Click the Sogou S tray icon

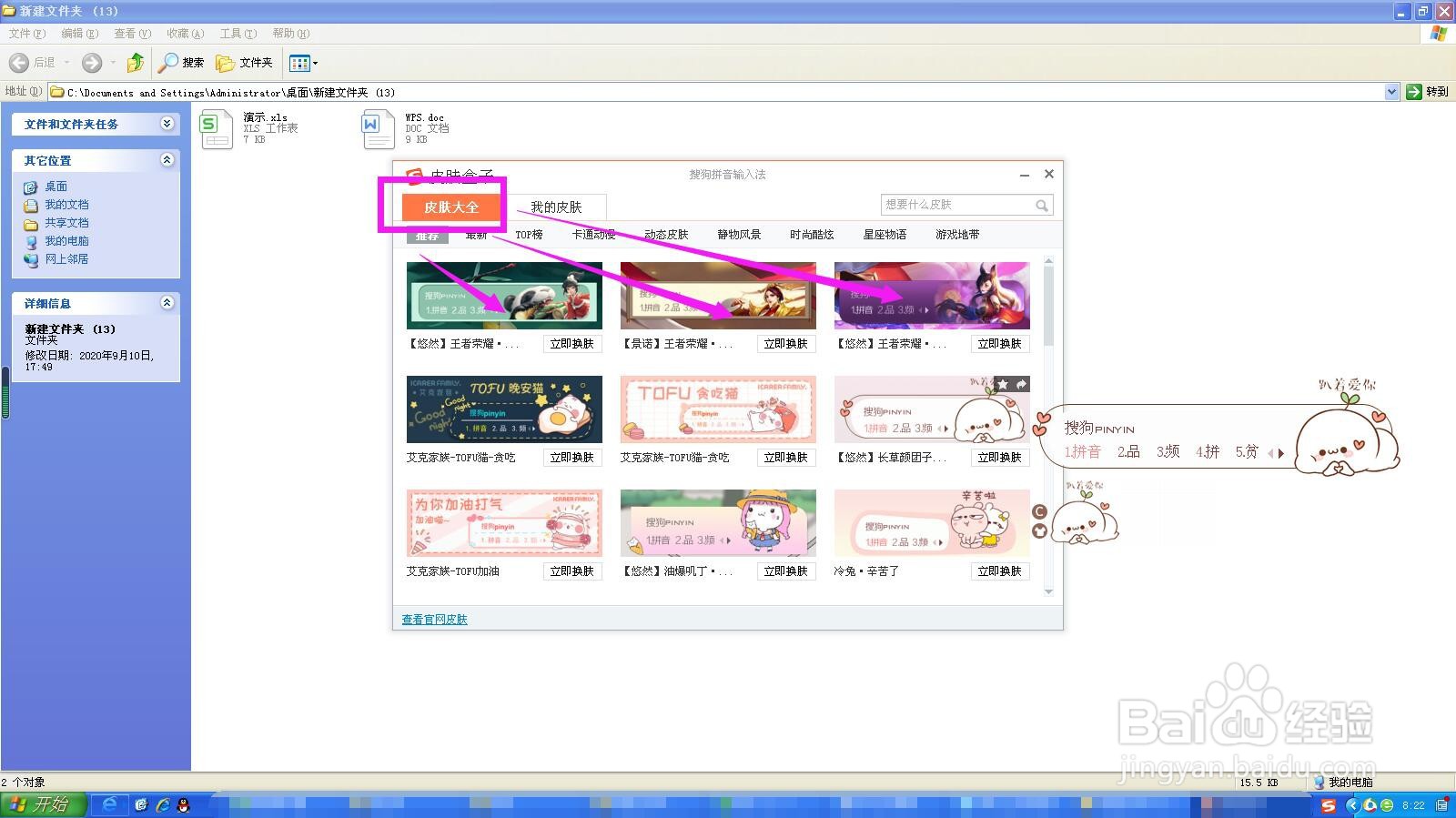click(x=1329, y=805)
